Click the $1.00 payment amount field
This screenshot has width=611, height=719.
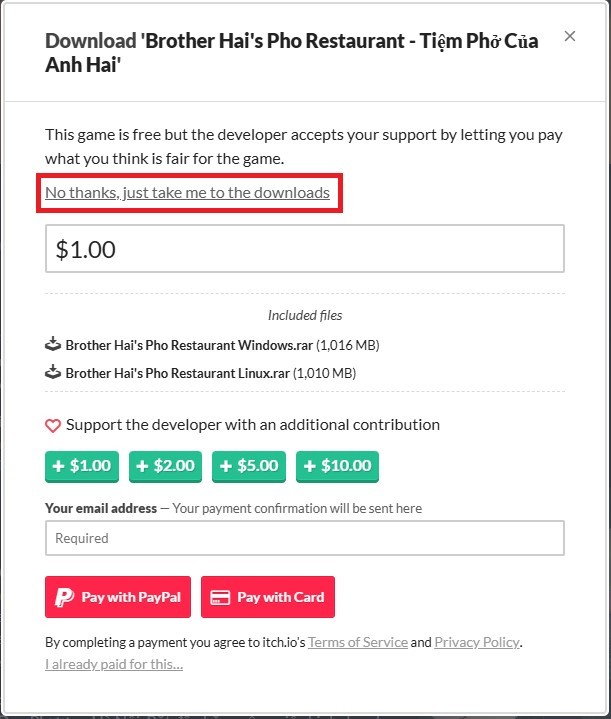[x=305, y=249]
